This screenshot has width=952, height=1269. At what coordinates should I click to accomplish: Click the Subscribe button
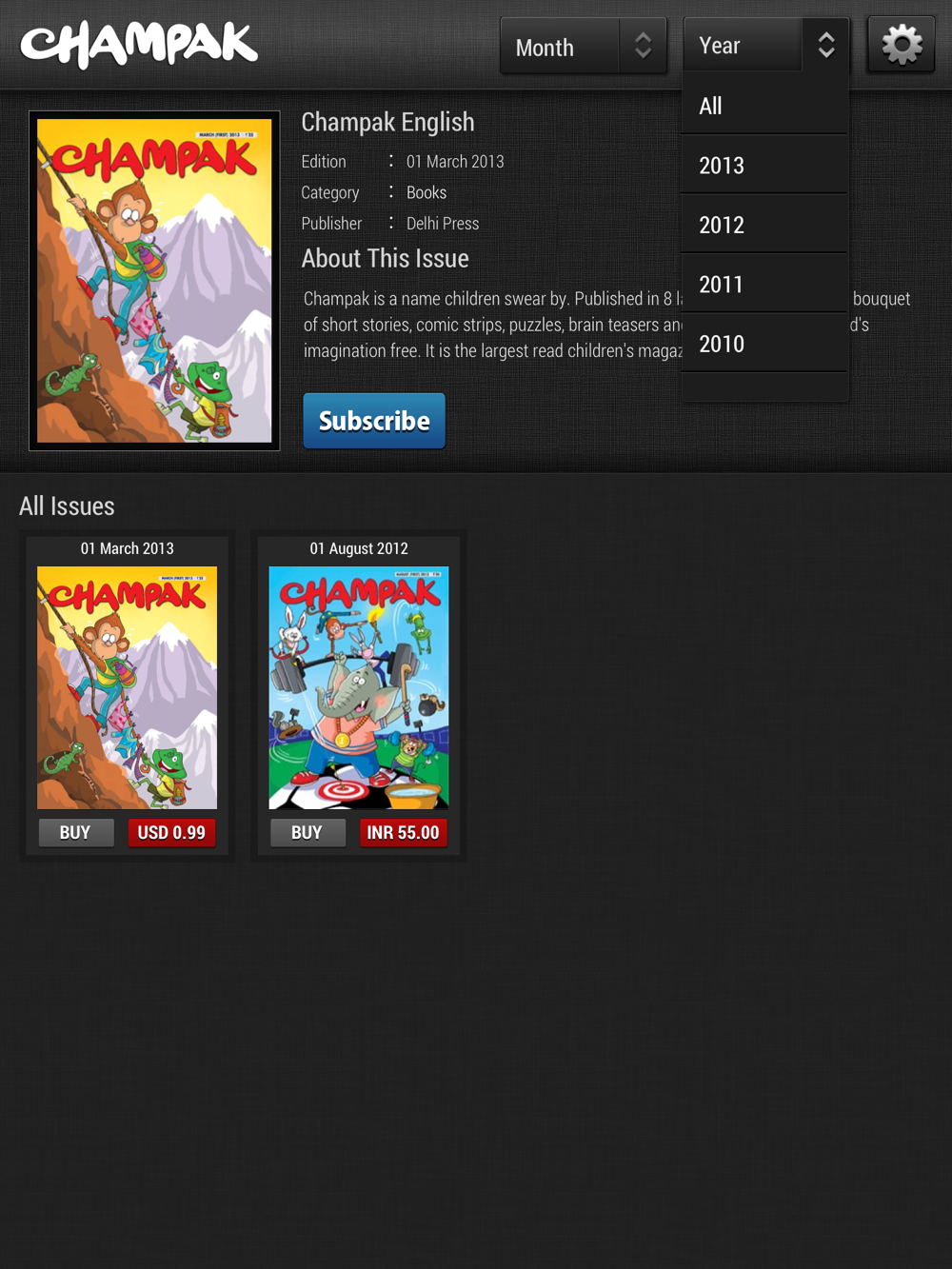374,421
